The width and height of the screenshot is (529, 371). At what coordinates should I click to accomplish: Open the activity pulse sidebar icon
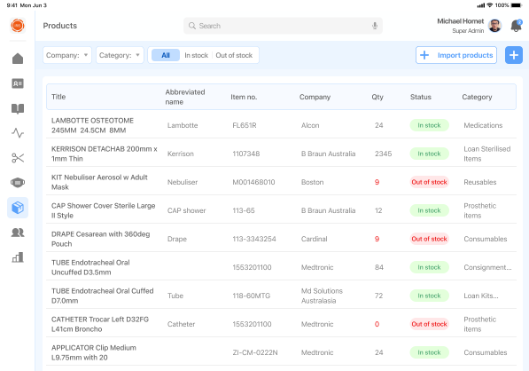click(18, 133)
